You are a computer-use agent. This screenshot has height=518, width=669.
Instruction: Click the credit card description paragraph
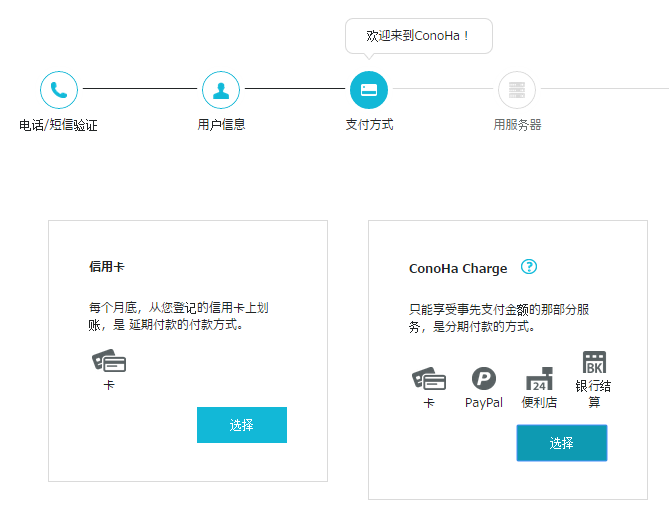(178, 316)
